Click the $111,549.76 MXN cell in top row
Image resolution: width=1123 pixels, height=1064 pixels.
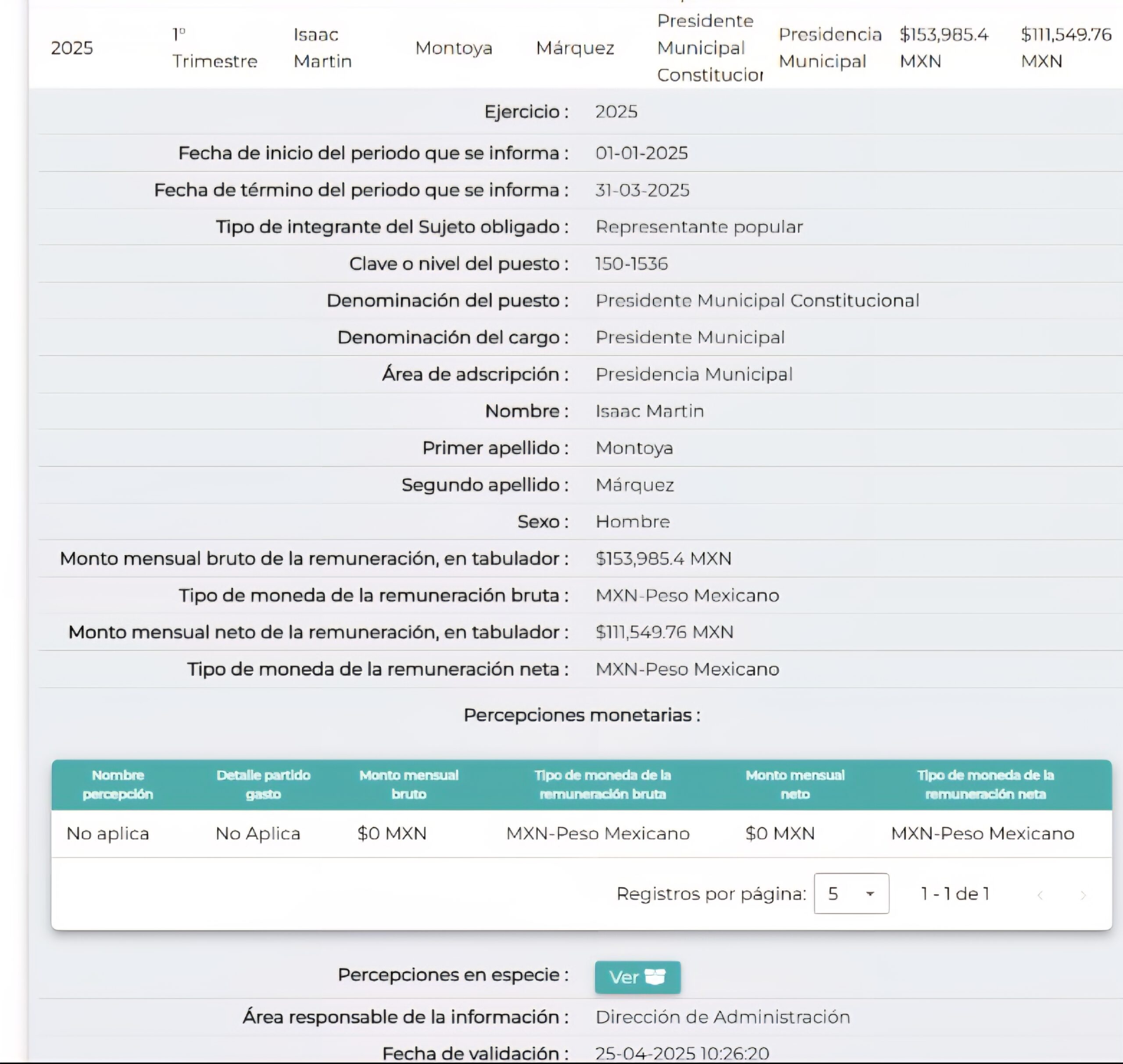pyautogui.click(x=1066, y=48)
